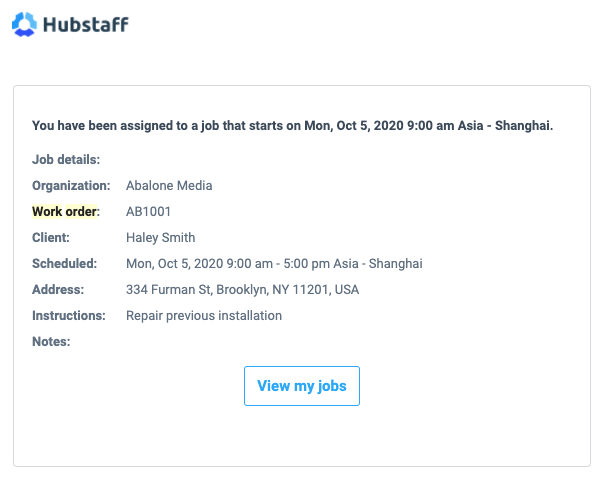
Task: Click the Hubstaff brand name text
Action: click(86, 25)
